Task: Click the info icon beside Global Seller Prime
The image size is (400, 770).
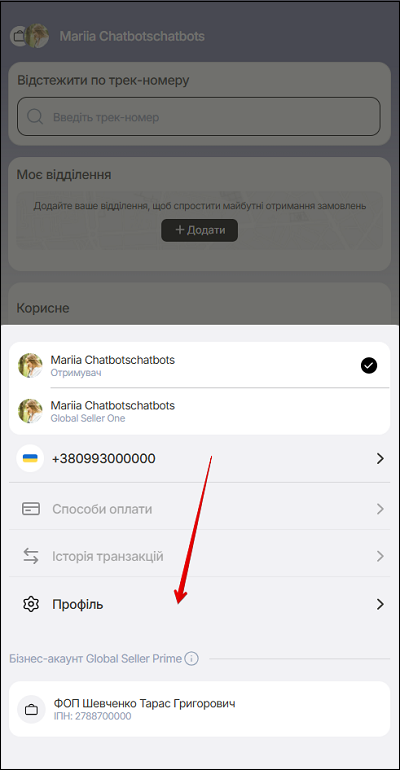Action: point(191,658)
